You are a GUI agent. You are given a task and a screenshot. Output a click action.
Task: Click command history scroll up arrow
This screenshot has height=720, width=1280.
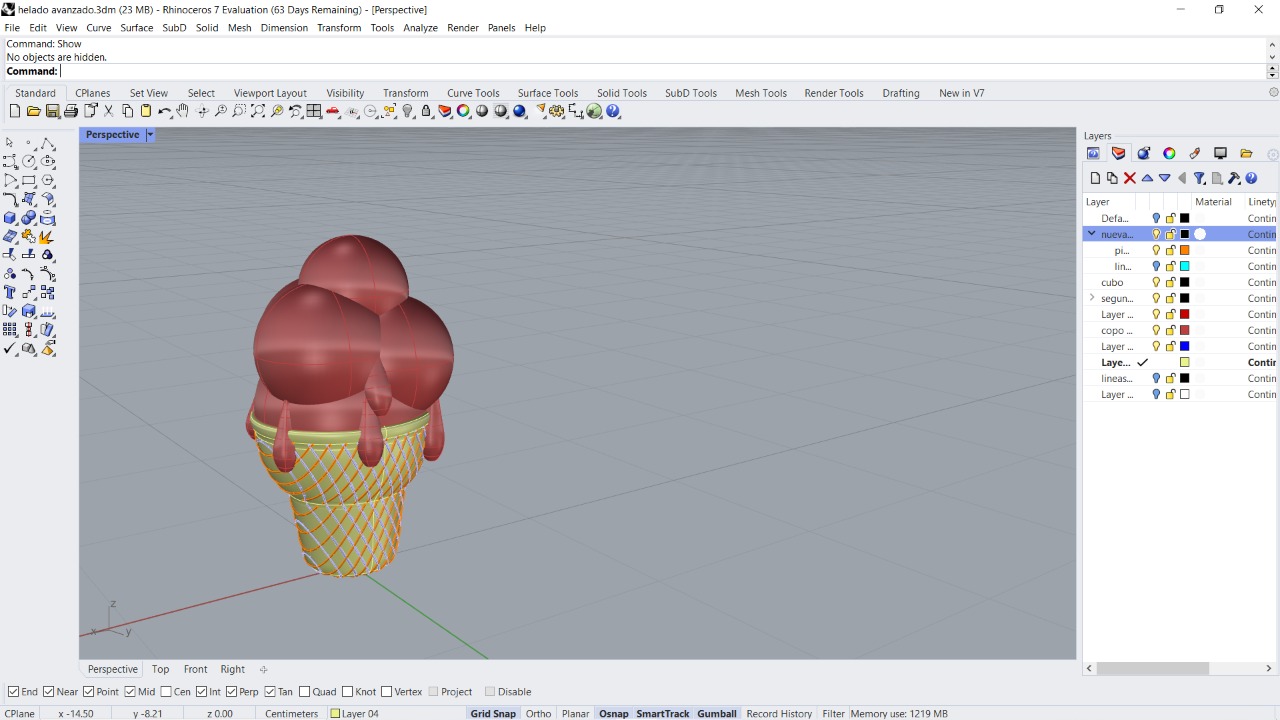1272,44
